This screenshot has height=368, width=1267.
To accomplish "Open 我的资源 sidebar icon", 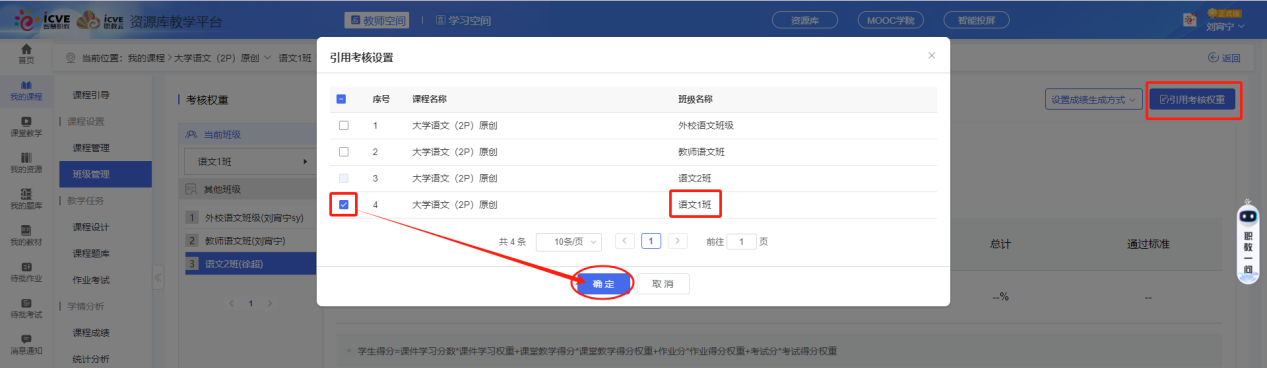I will tap(26, 163).
